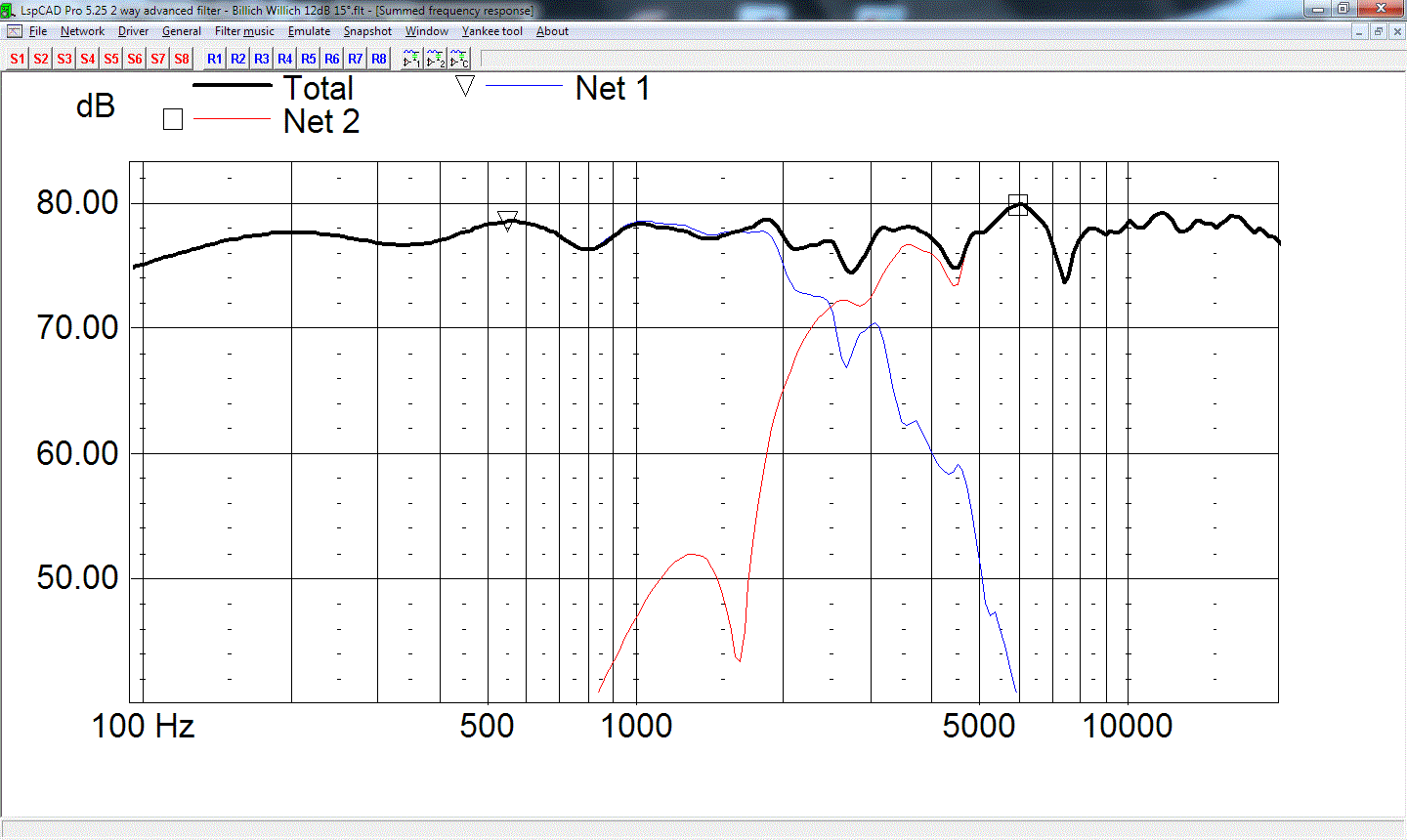
Task: Click the S1 snapshot toolbar button
Action: (18, 59)
